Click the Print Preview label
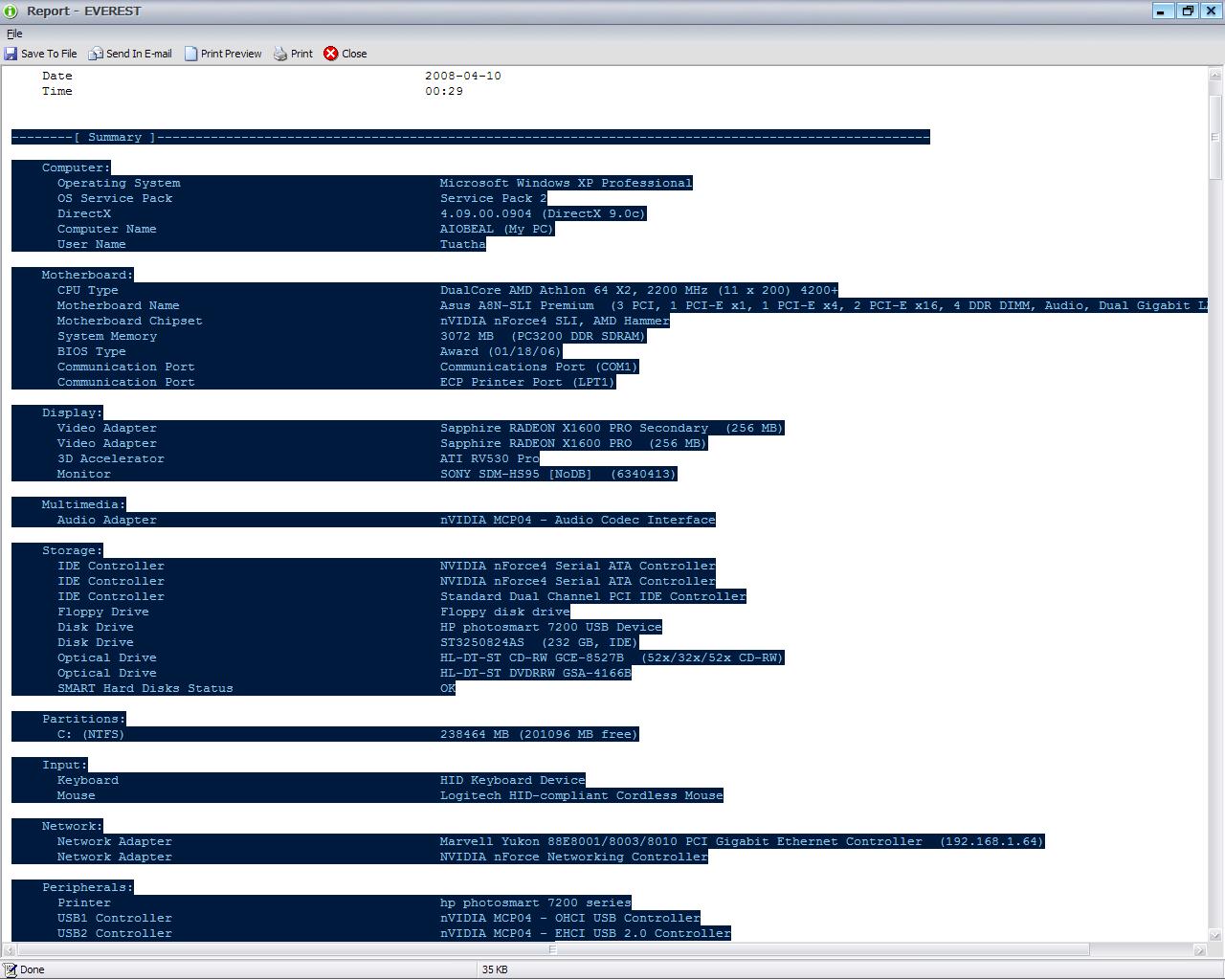The image size is (1225, 980). pos(231,54)
